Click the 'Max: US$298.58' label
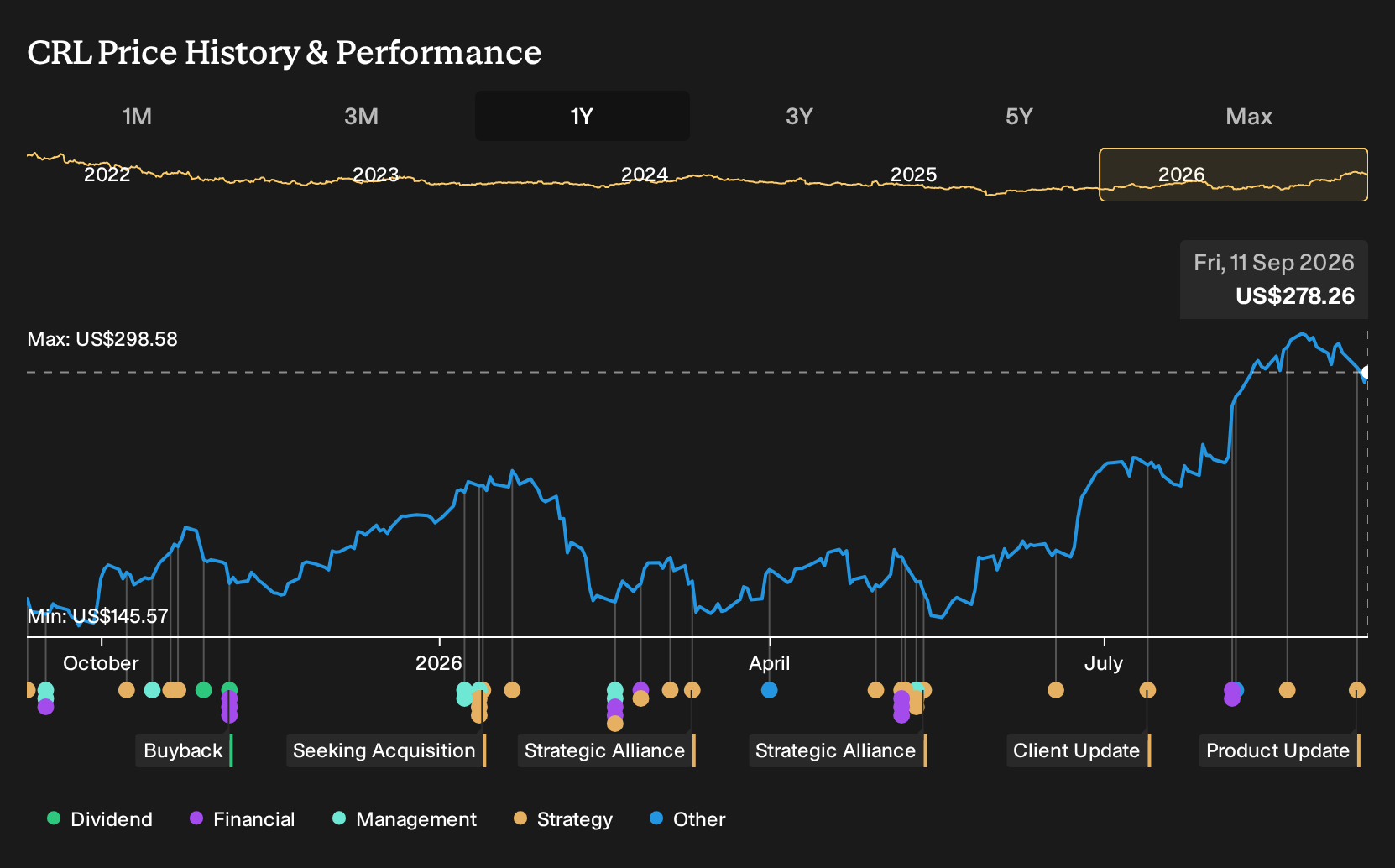 (102, 339)
